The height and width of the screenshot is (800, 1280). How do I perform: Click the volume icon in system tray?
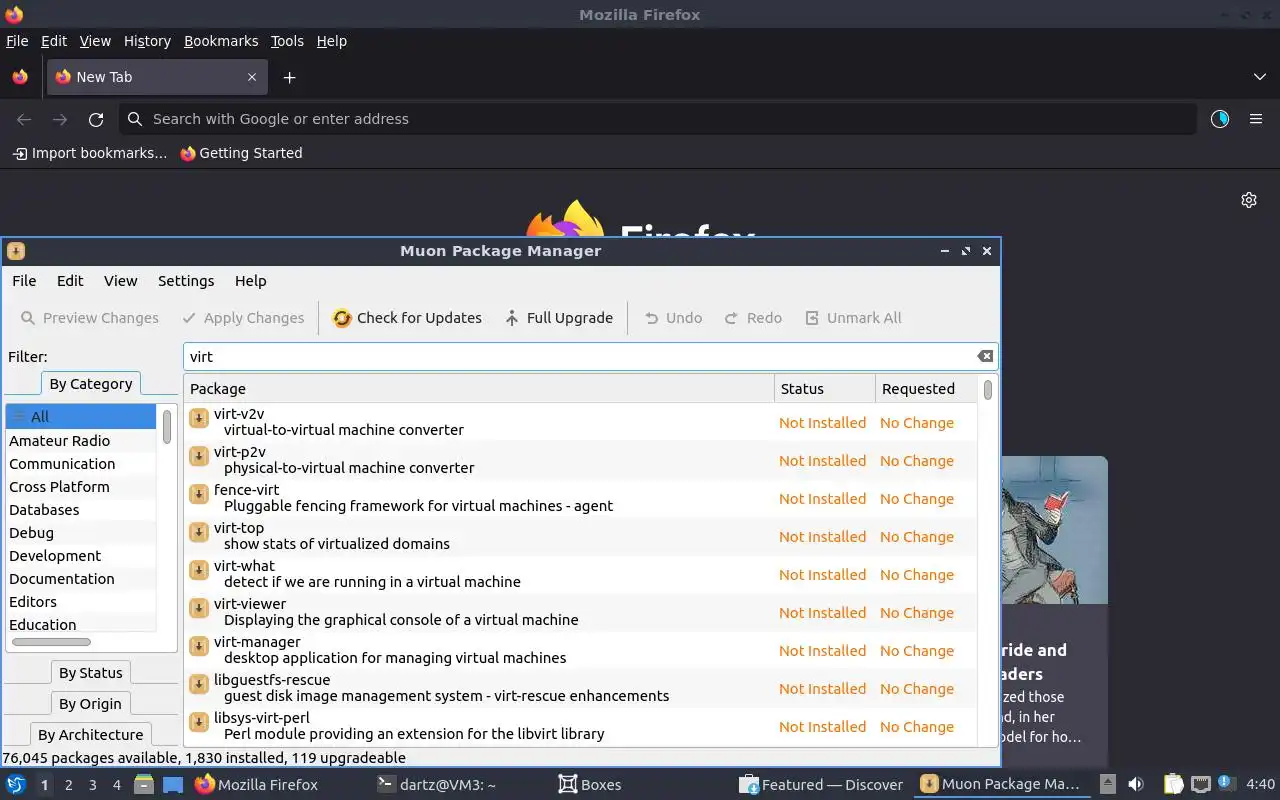coord(1136,785)
